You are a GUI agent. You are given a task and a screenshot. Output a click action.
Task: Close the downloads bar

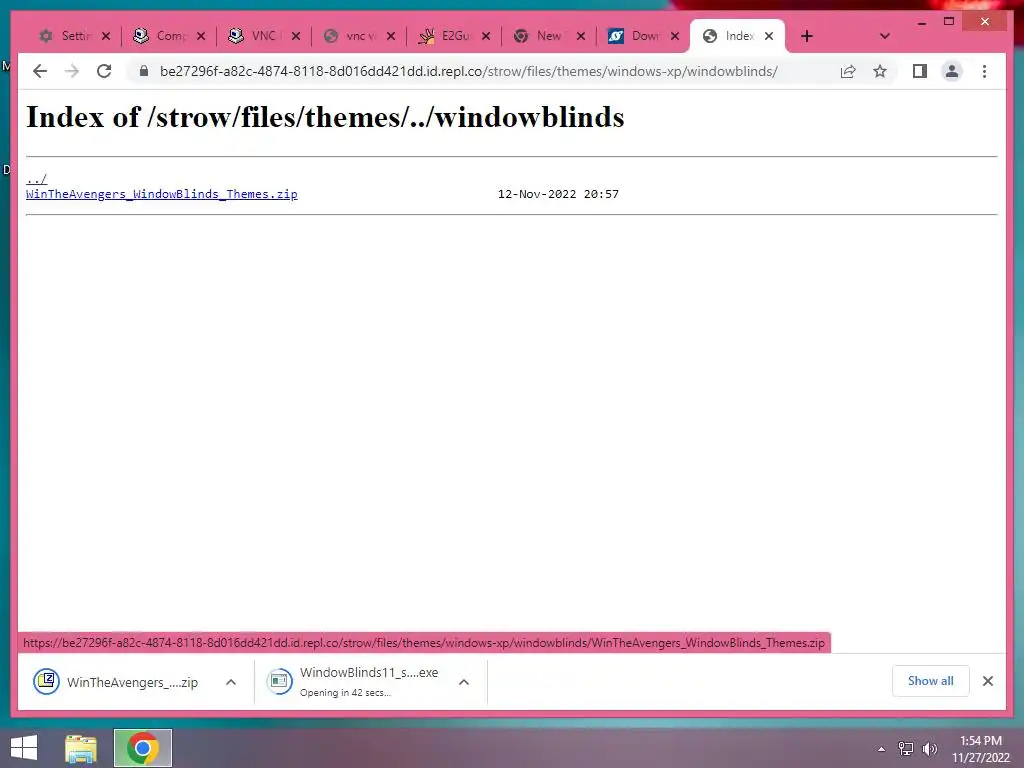pyautogui.click(x=988, y=681)
